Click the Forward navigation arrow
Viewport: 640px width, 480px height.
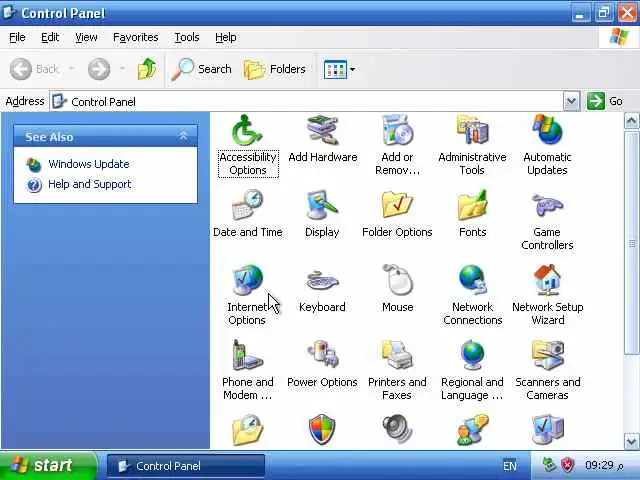pyautogui.click(x=99, y=69)
